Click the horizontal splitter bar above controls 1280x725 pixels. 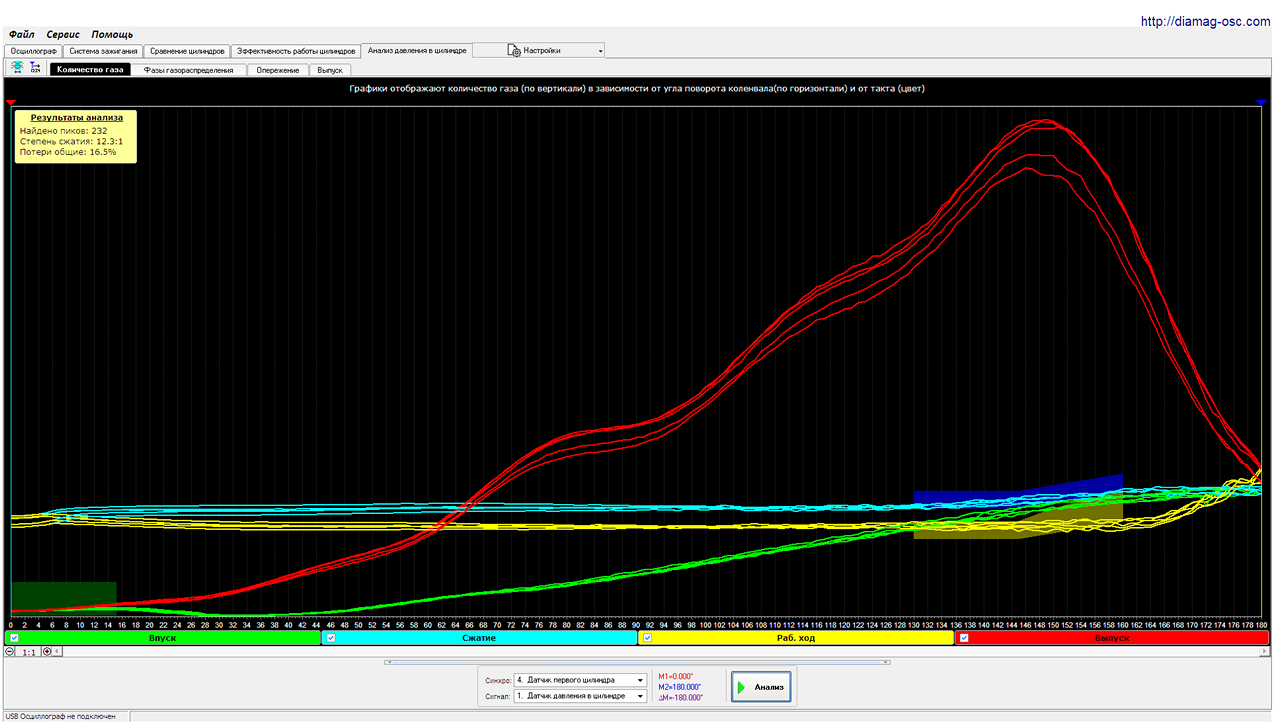tap(637, 661)
